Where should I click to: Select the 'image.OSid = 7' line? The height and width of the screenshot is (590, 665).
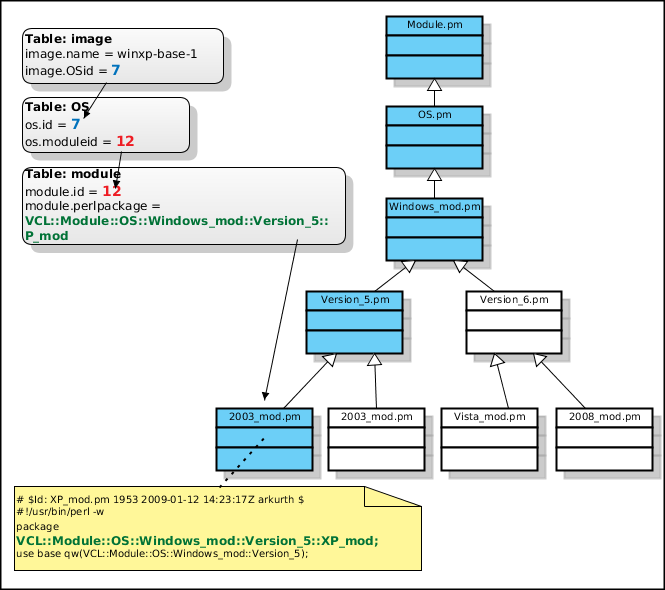[73, 70]
